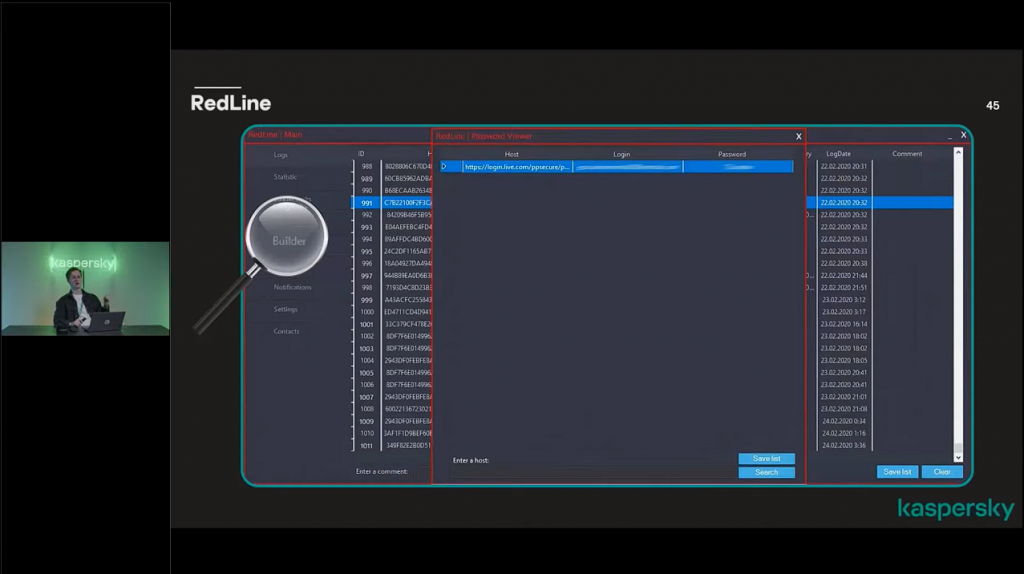
Task: Select log row with ID 990
Action: pos(366,191)
